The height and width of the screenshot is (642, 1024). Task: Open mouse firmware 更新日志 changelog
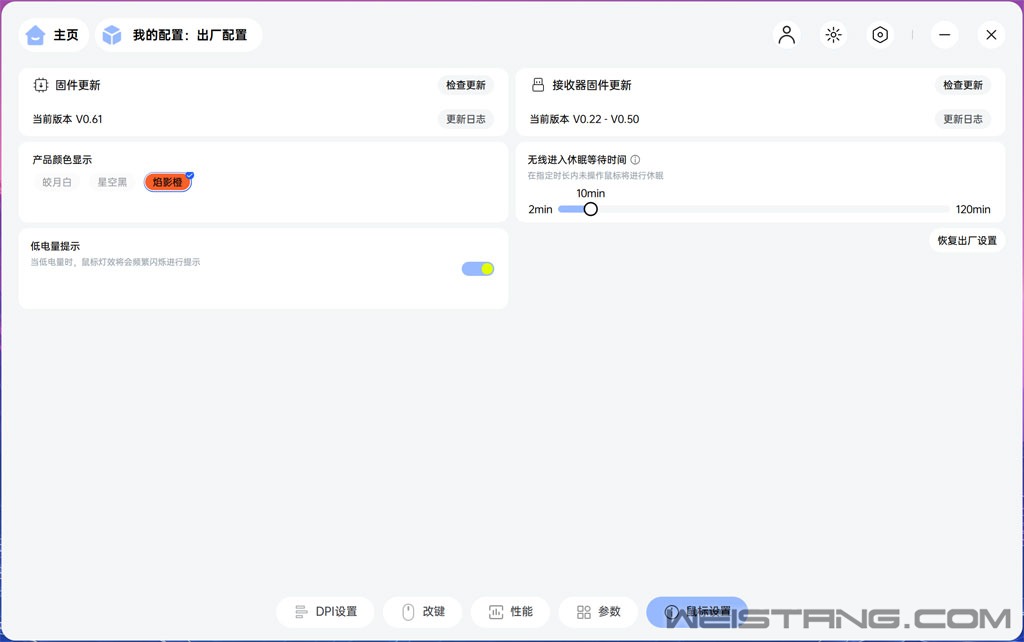[466, 119]
